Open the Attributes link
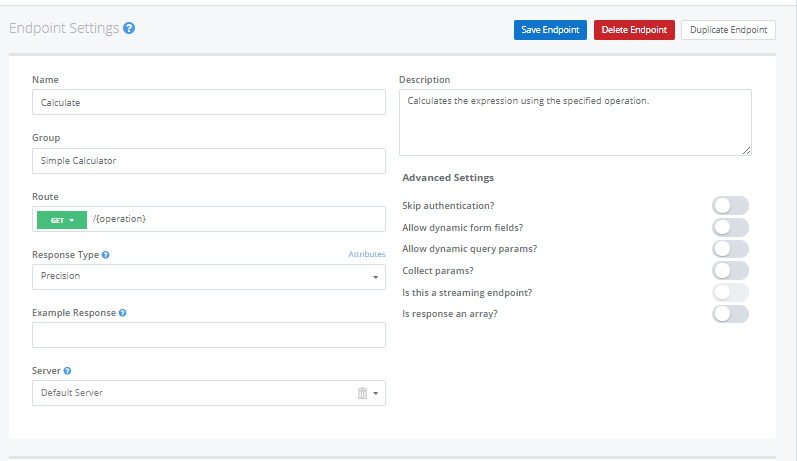 coord(366,254)
